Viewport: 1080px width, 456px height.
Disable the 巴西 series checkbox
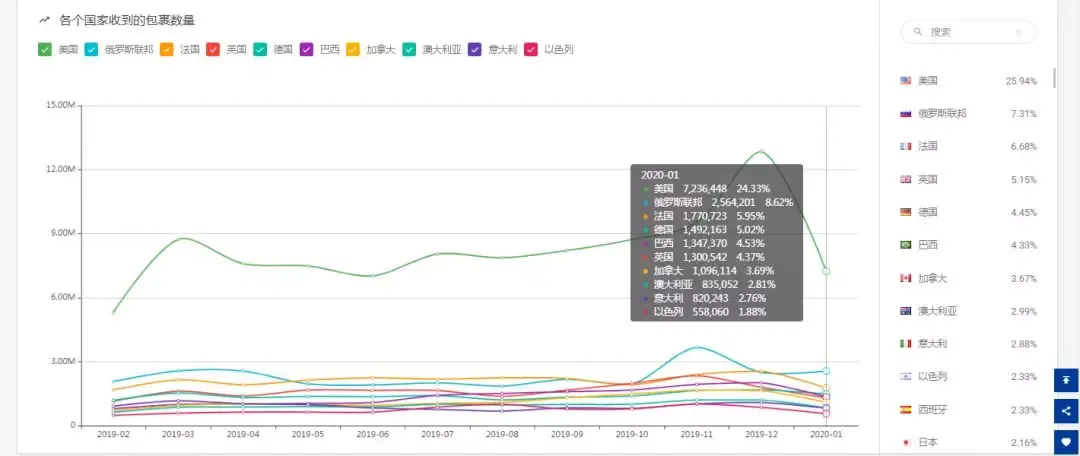[307, 50]
